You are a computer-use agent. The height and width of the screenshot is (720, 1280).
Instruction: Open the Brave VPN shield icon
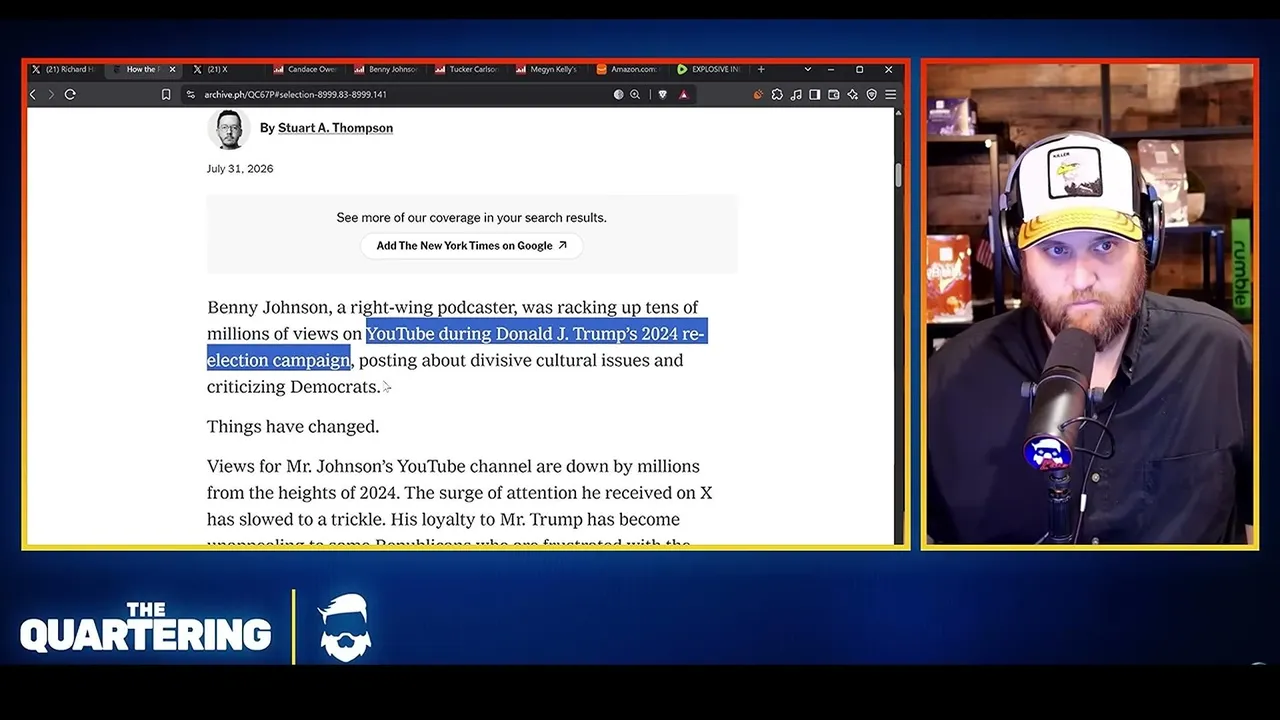pos(871,94)
